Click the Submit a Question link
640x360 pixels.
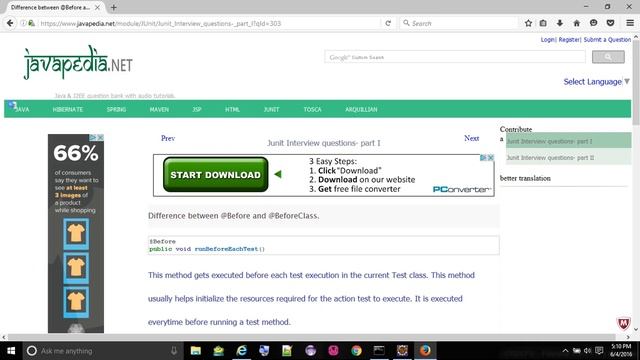click(x=607, y=40)
